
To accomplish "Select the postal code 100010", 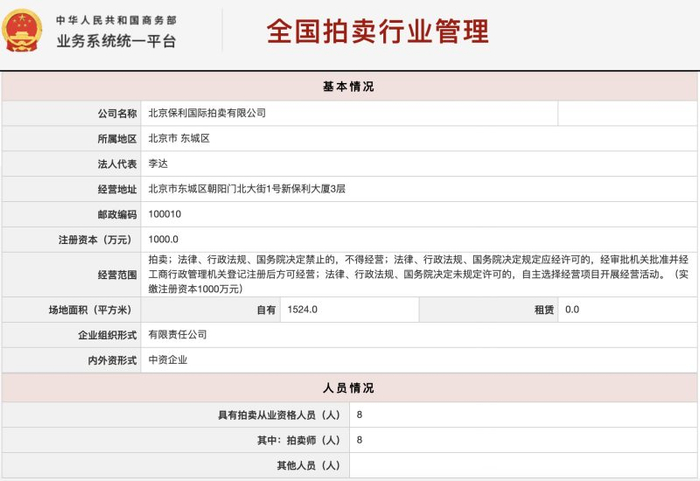I will click(x=165, y=214).
